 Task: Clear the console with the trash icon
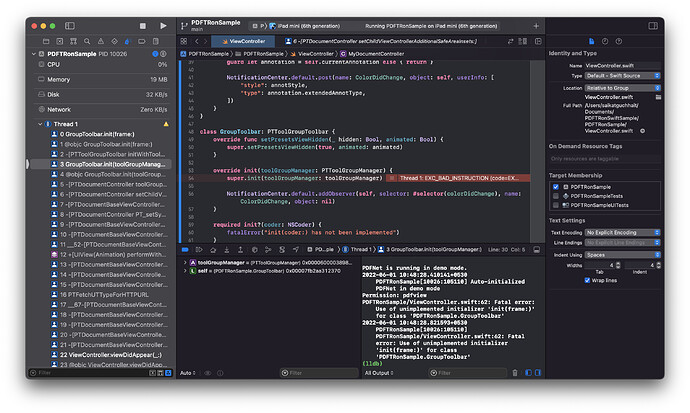click(x=515, y=373)
